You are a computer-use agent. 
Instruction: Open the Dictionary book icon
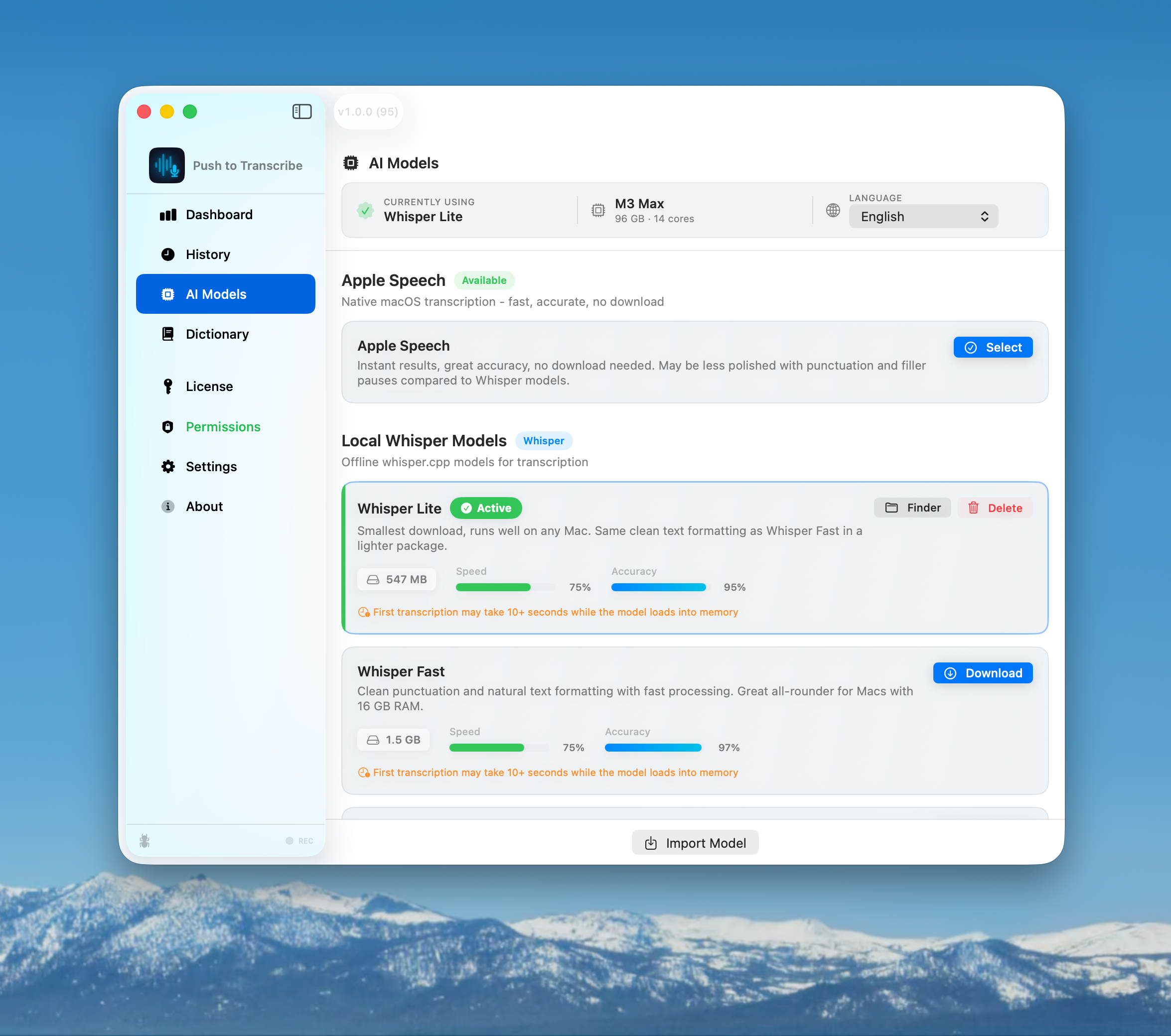click(168, 334)
